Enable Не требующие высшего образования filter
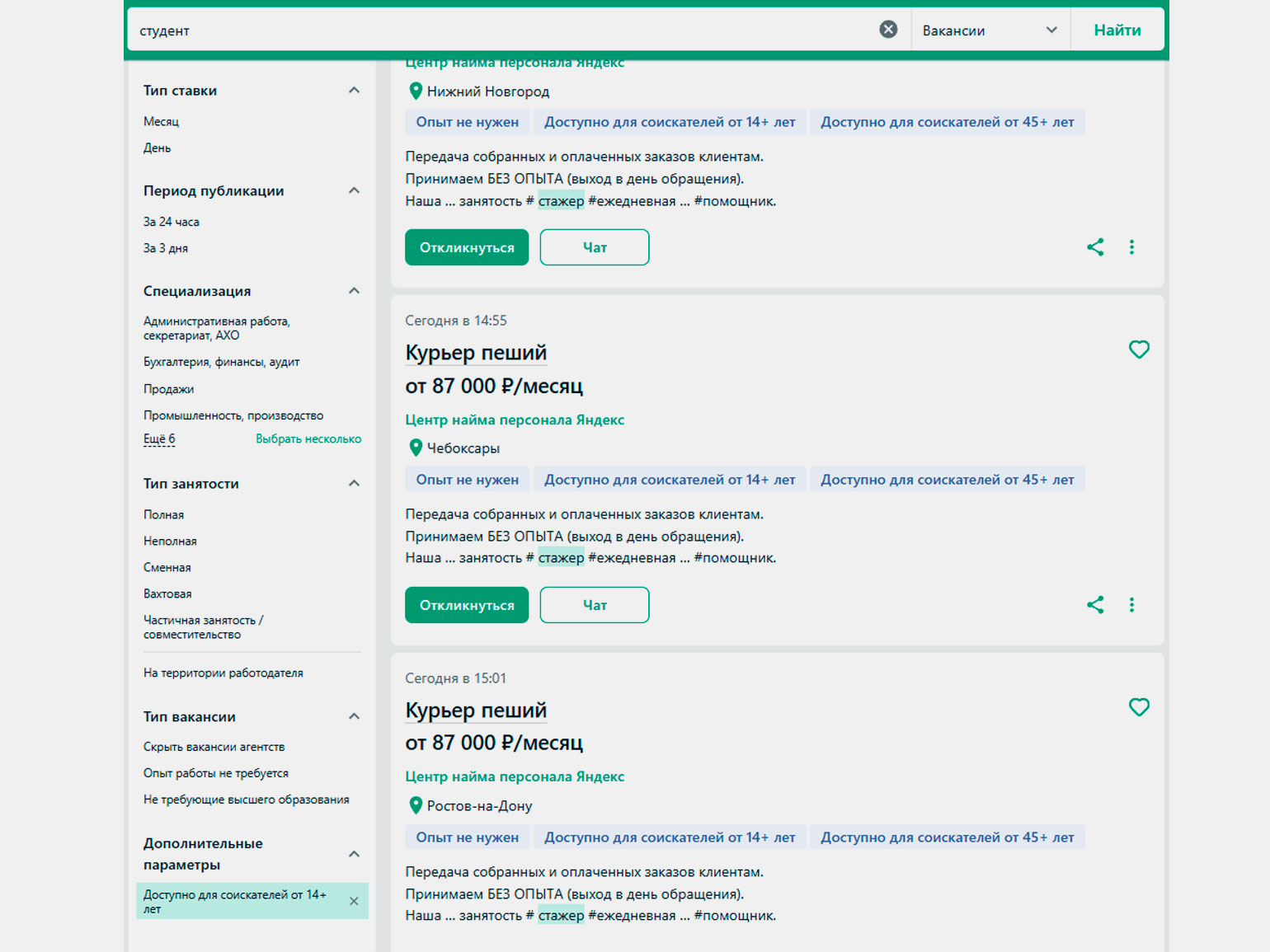This screenshot has height=952, width=1270. (247, 800)
